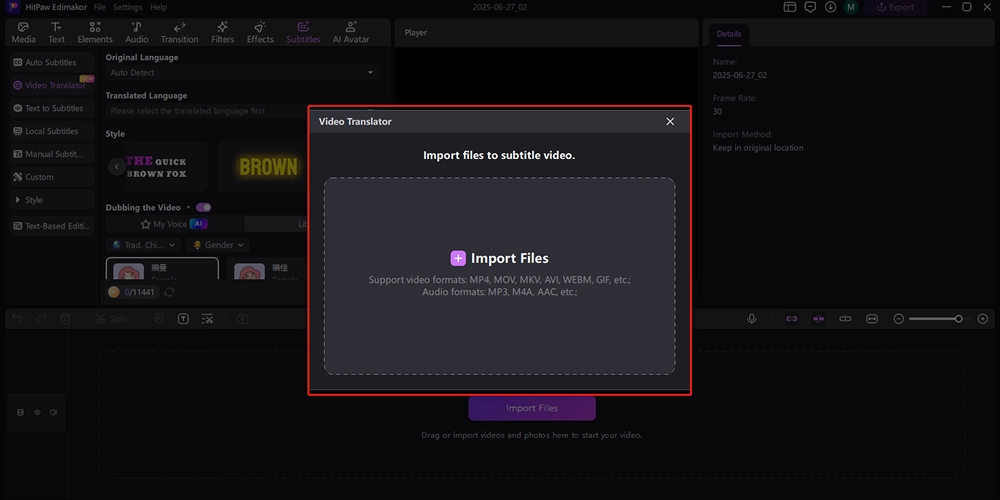Click the split-at-playhead icon left of the fit icon
The width and height of the screenshot is (1000, 500).
[845, 319]
